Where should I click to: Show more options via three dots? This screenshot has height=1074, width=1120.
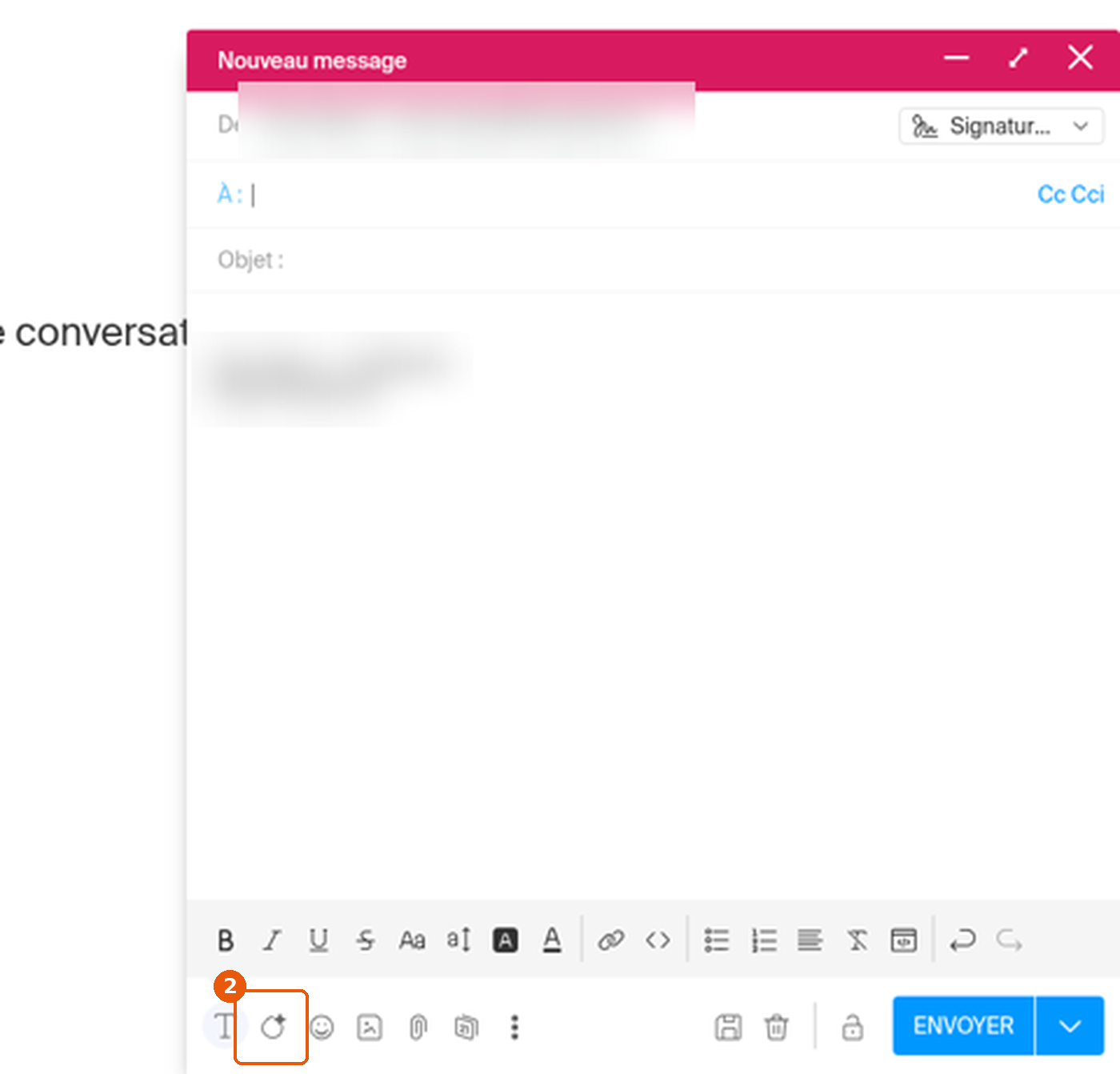tap(515, 1027)
